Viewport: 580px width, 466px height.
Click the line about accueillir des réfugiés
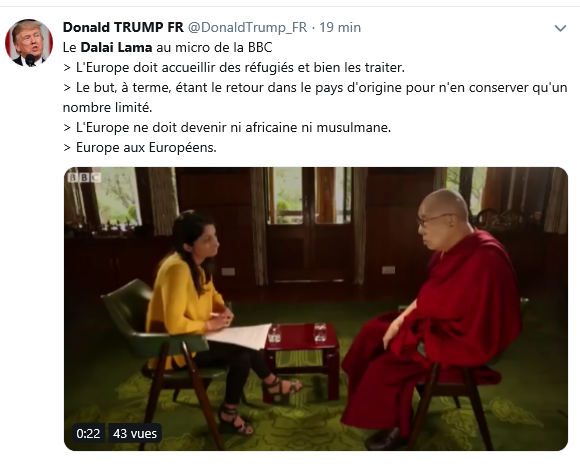coord(234,68)
